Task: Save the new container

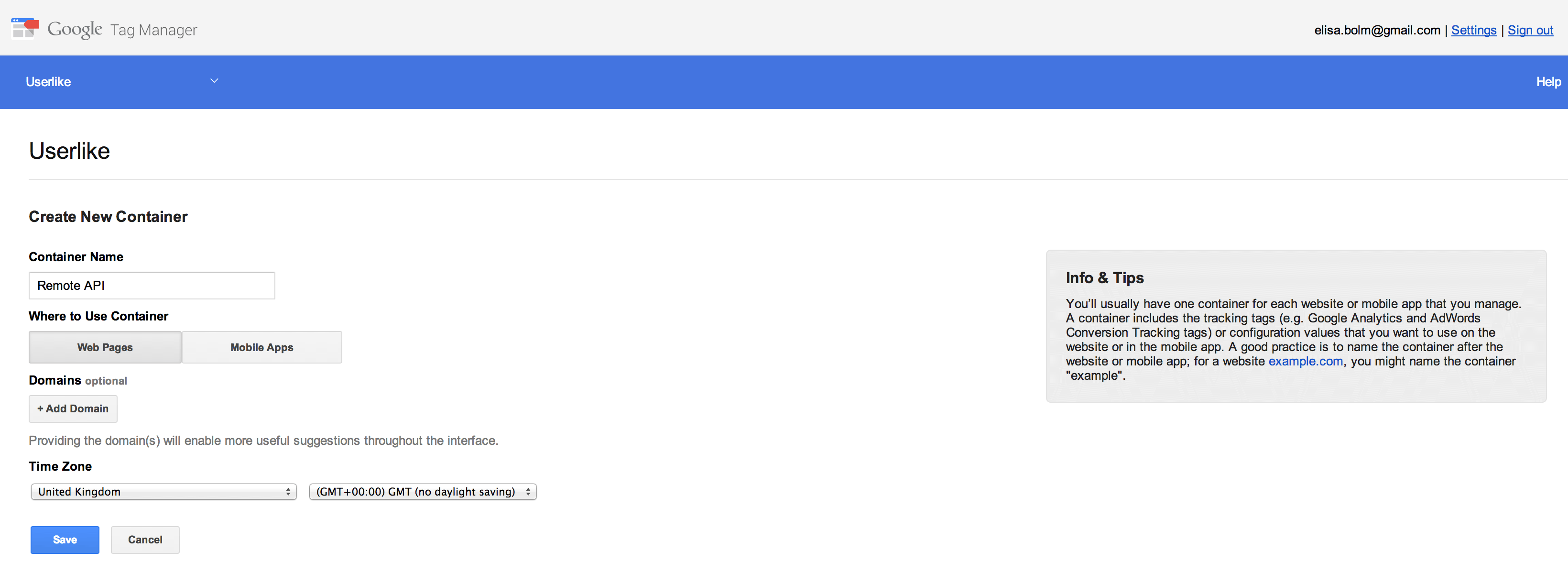Action: 65,540
